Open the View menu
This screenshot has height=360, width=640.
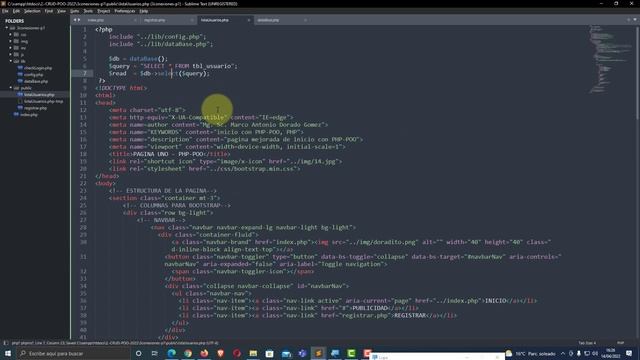[61, 11]
